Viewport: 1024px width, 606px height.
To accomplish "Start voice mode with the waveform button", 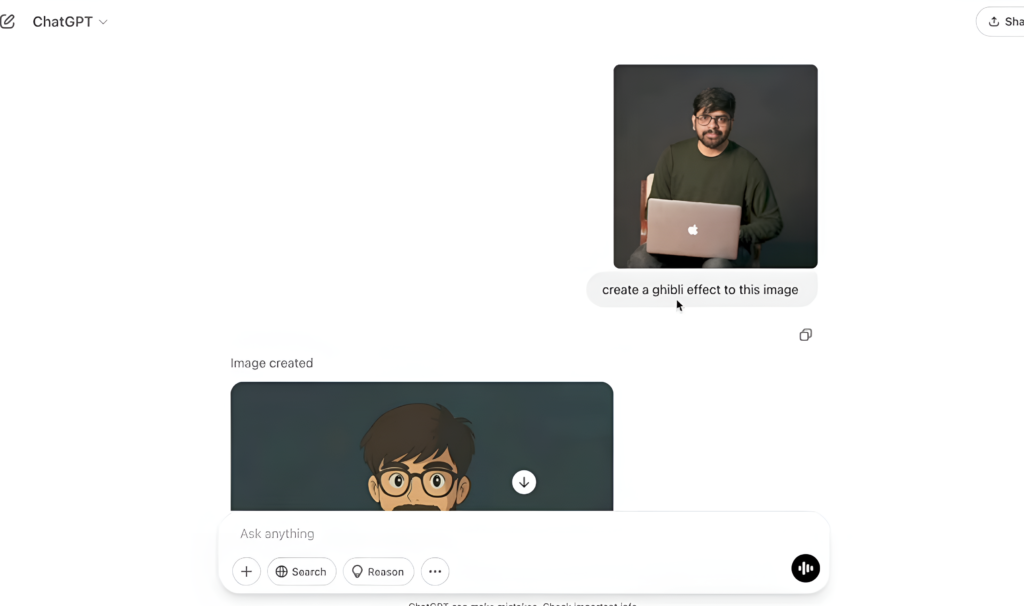I will [805, 568].
